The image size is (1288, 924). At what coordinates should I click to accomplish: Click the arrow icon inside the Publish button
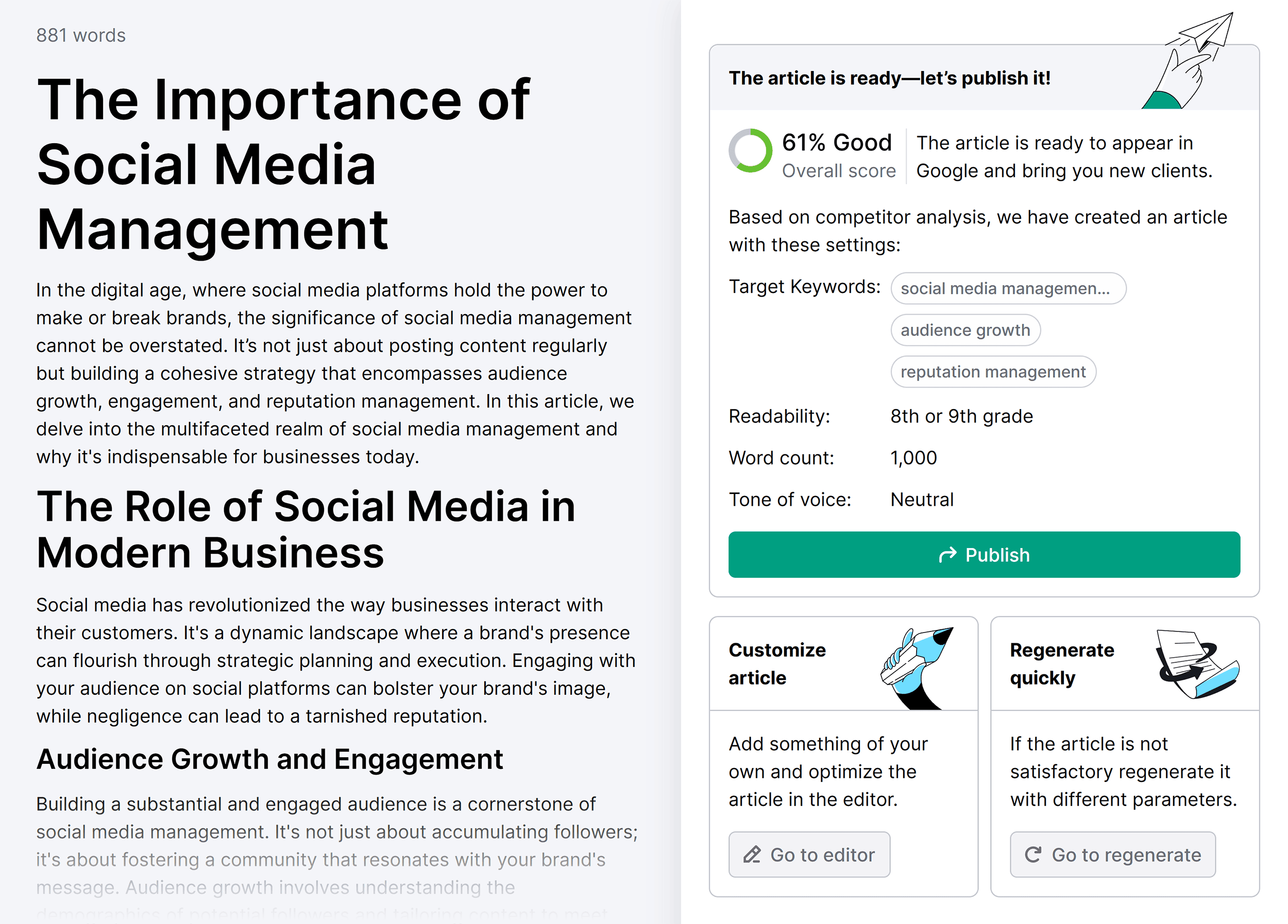(x=948, y=555)
